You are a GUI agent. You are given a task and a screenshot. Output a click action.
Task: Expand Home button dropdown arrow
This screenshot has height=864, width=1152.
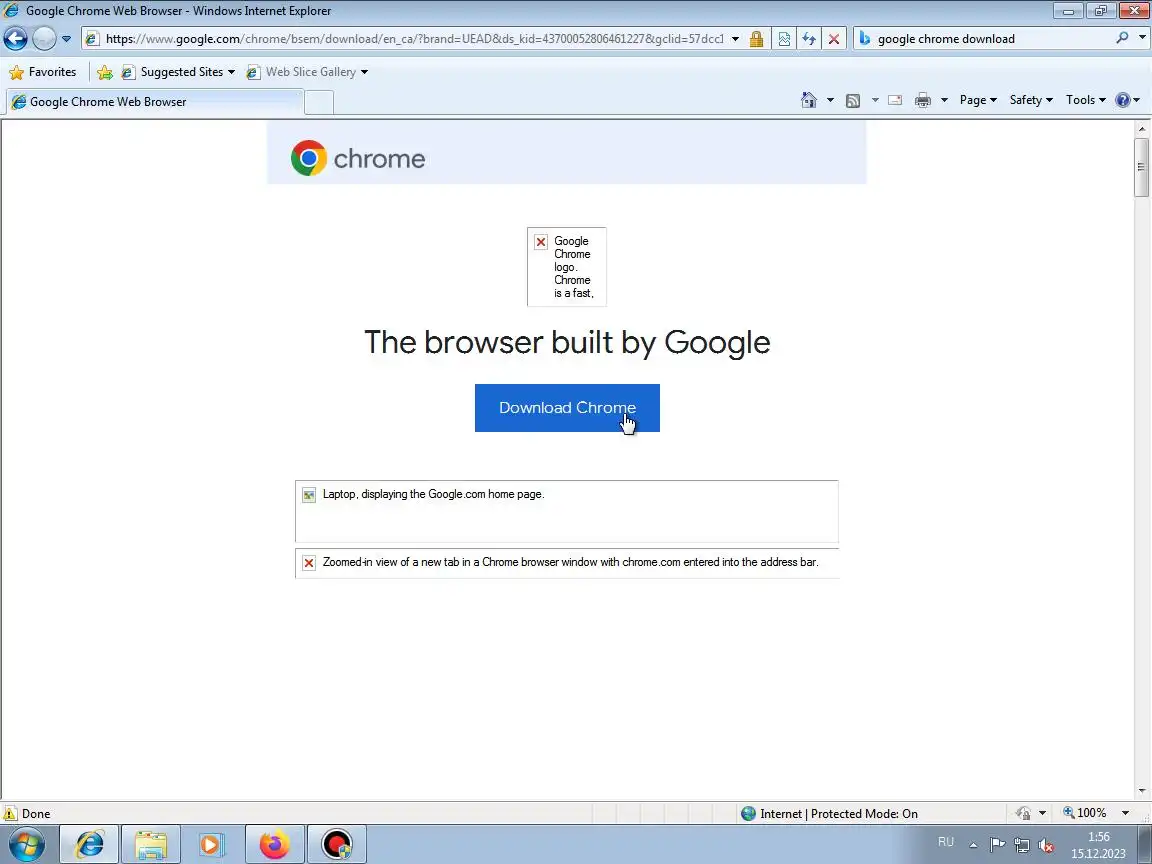click(830, 100)
